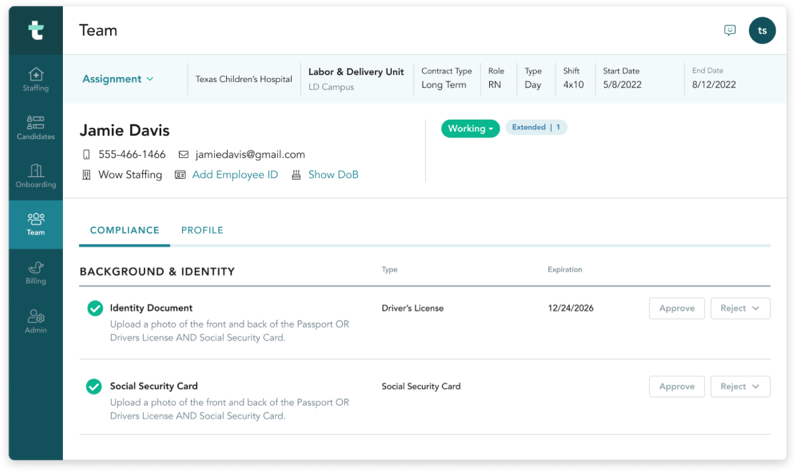Click the Show DoB link
The width and height of the screenshot is (796, 472).
(333, 175)
